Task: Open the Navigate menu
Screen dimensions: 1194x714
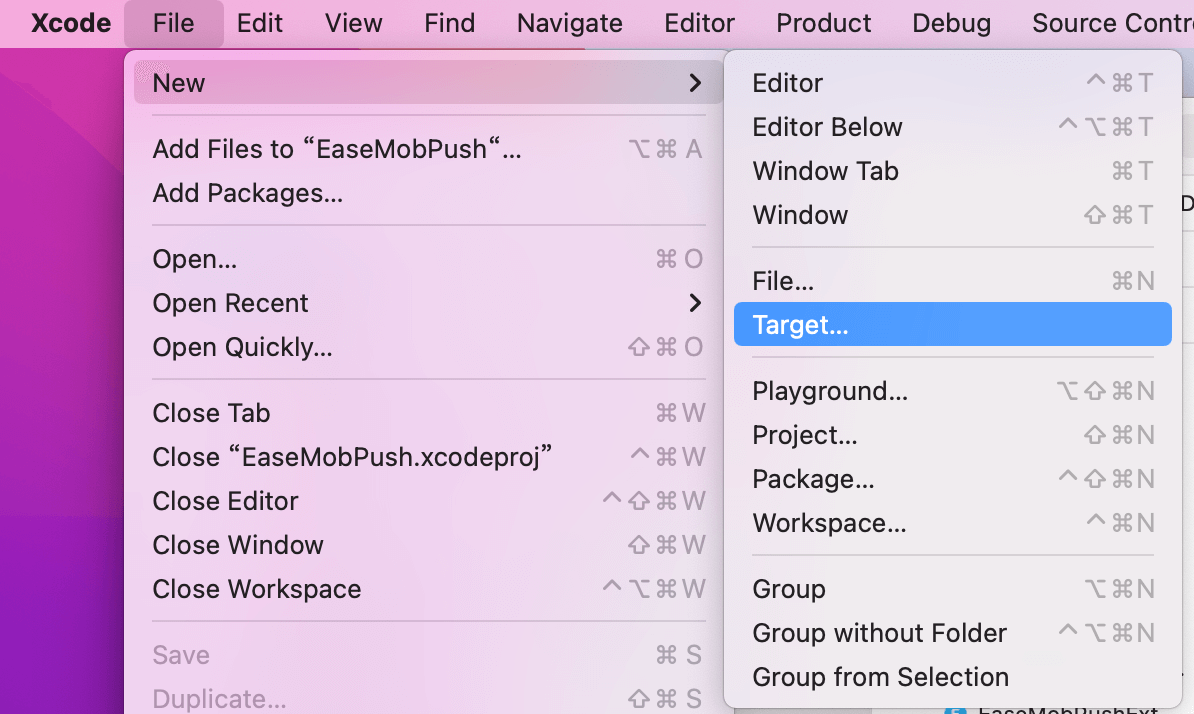Action: pyautogui.click(x=570, y=23)
